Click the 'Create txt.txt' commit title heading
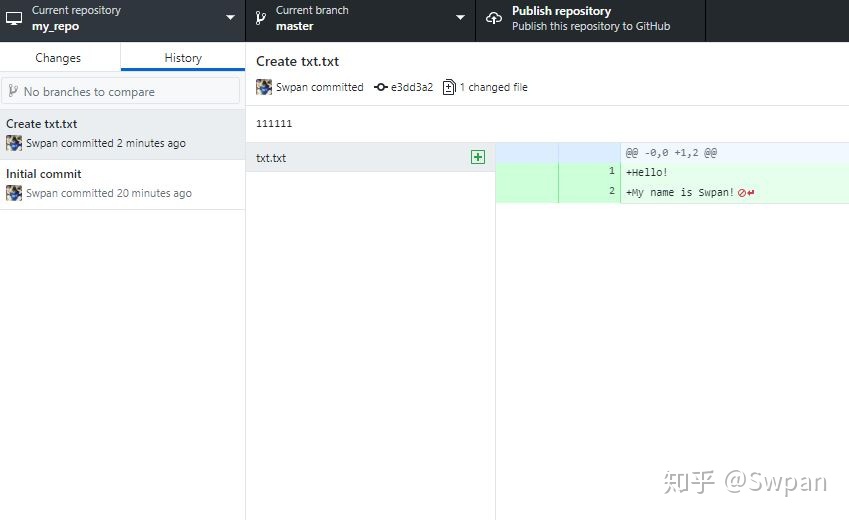The height and width of the screenshot is (520, 849). click(297, 61)
